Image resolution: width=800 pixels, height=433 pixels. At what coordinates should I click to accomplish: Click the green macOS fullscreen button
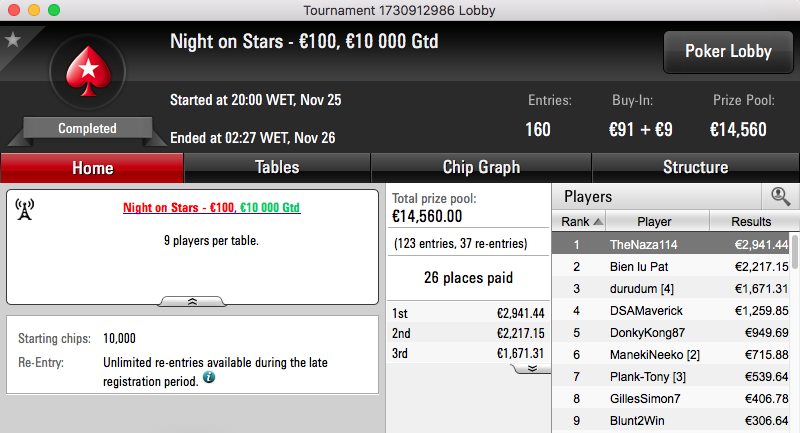54,10
